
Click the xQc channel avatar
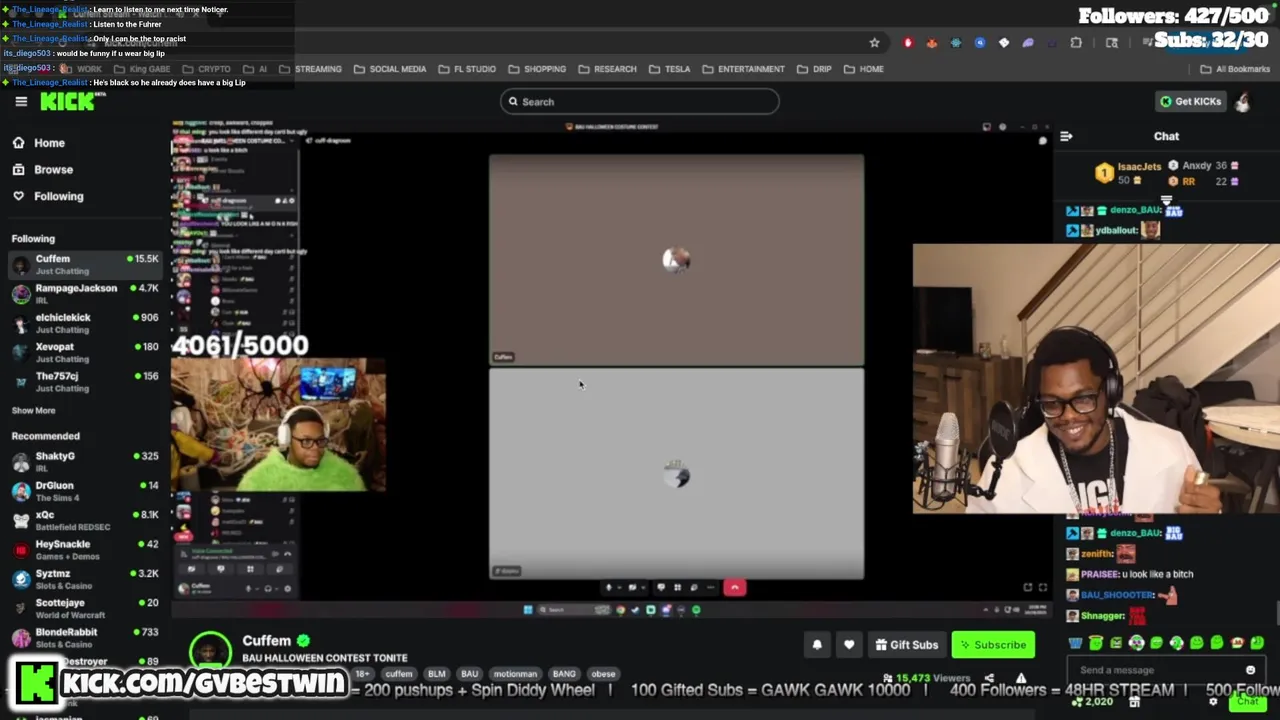tap(21, 520)
